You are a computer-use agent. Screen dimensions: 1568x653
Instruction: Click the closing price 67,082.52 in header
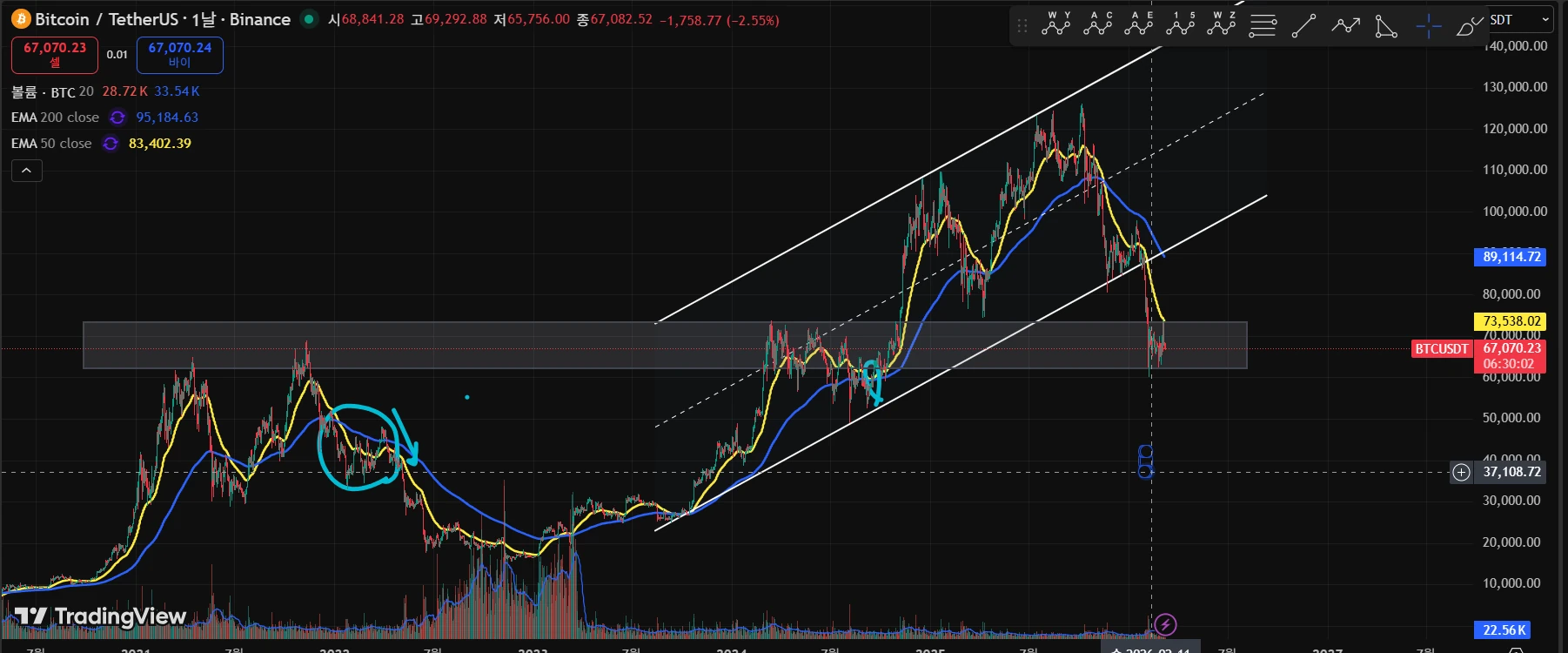(621, 19)
